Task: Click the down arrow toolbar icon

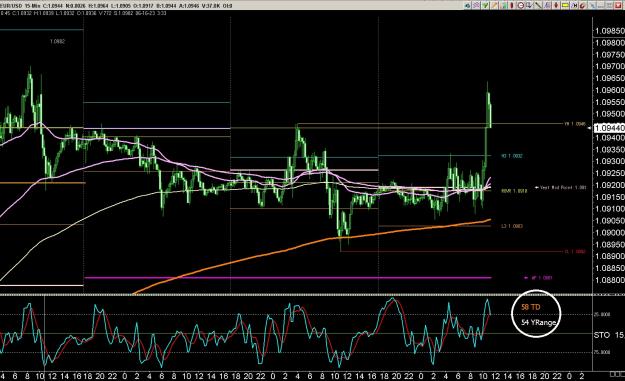Action: [529, 6]
